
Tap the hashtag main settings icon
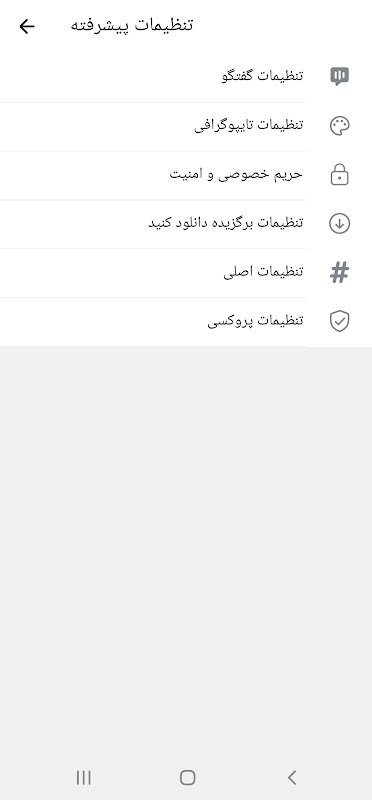339,272
